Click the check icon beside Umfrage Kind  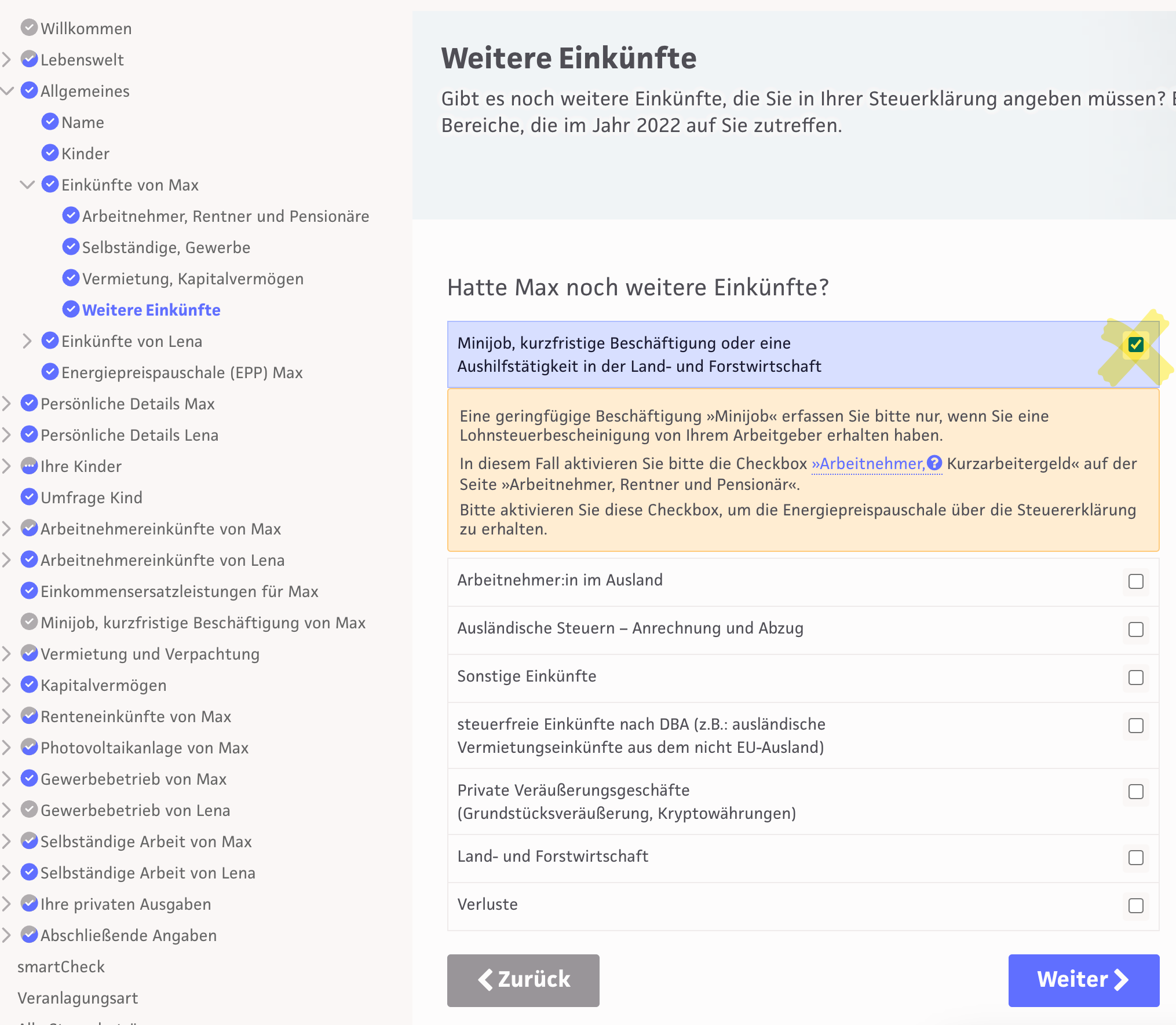click(x=29, y=497)
